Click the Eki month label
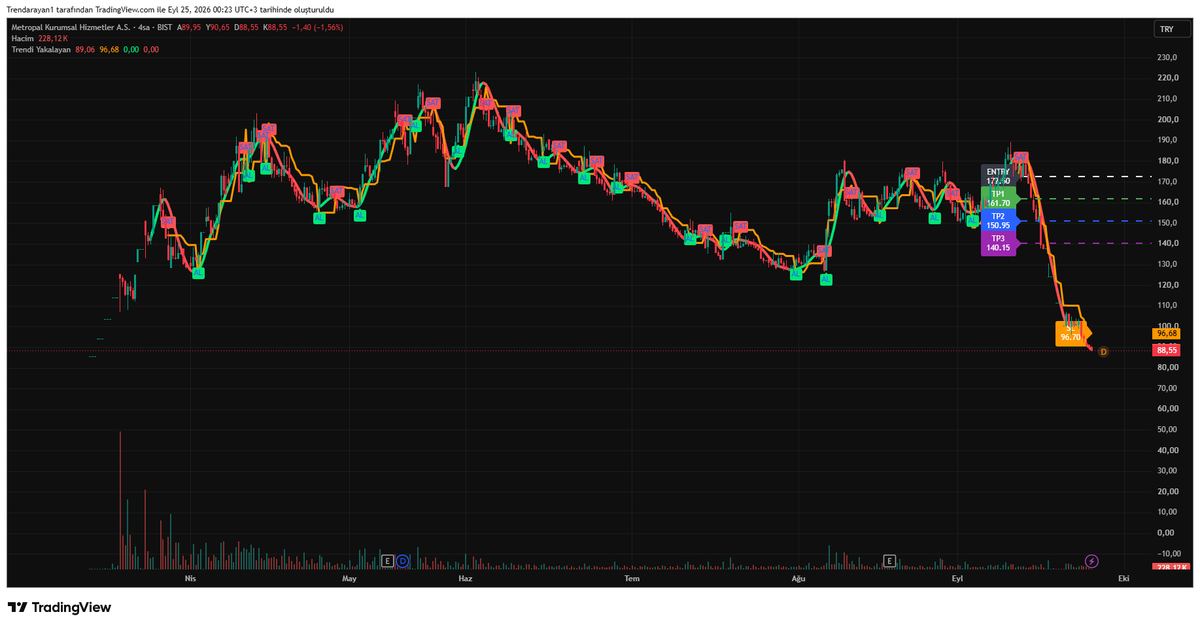The width and height of the screenshot is (1200, 627). (1124, 578)
